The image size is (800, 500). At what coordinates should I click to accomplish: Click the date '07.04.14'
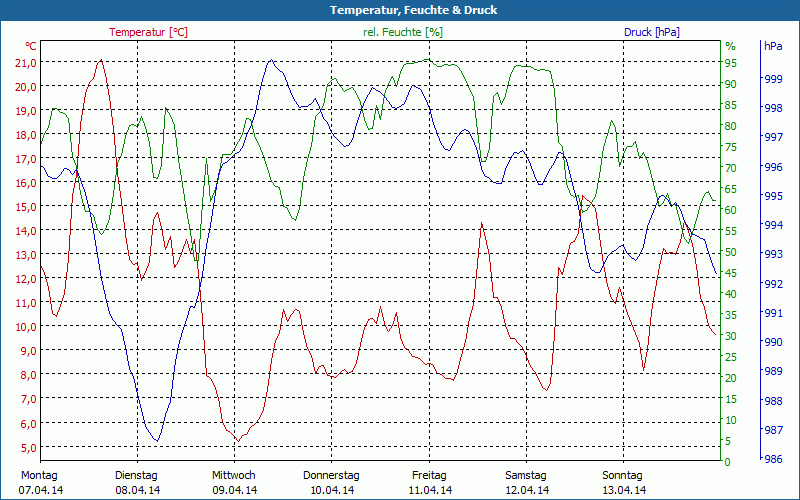(x=41, y=490)
